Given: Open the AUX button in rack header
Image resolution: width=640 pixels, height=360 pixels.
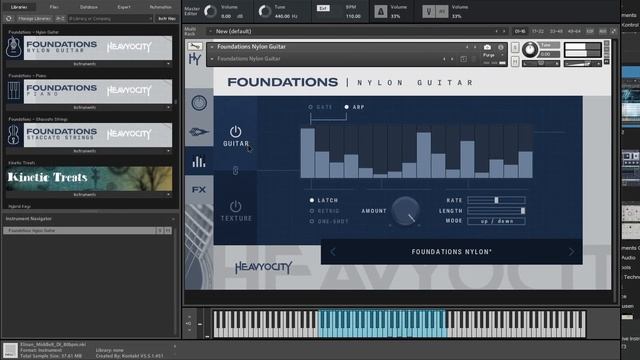Looking at the screenshot, I should (603, 31).
